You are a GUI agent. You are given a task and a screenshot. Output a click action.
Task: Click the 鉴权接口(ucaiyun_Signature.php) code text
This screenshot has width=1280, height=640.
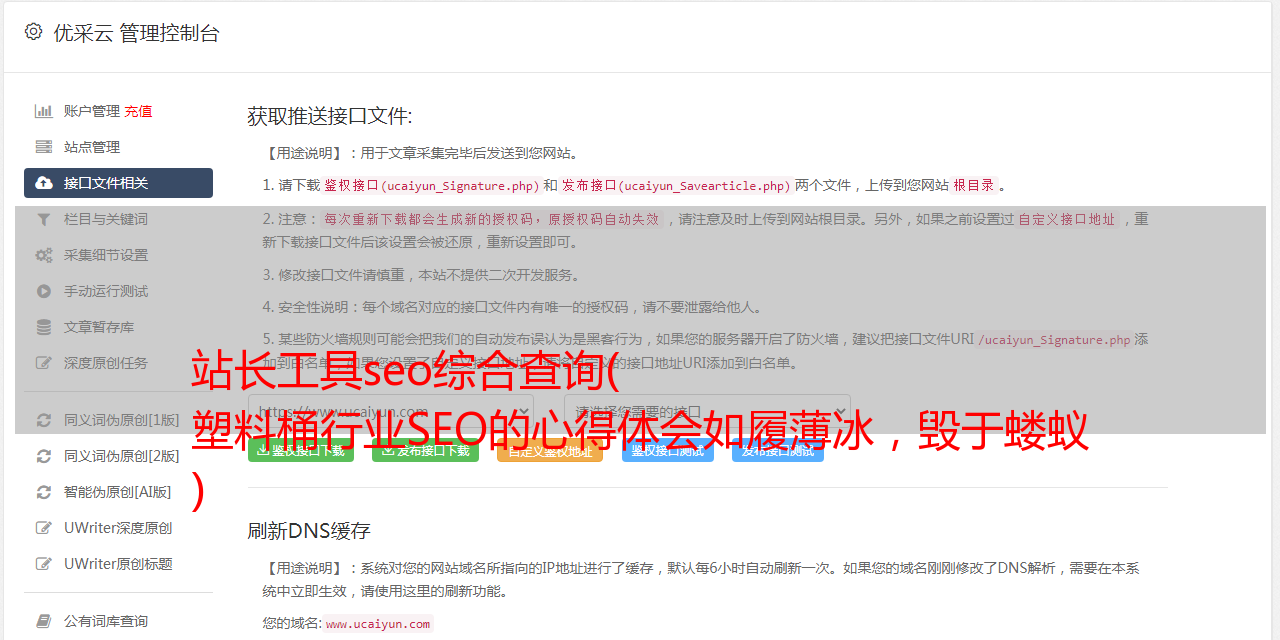click(x=431, y=185)
